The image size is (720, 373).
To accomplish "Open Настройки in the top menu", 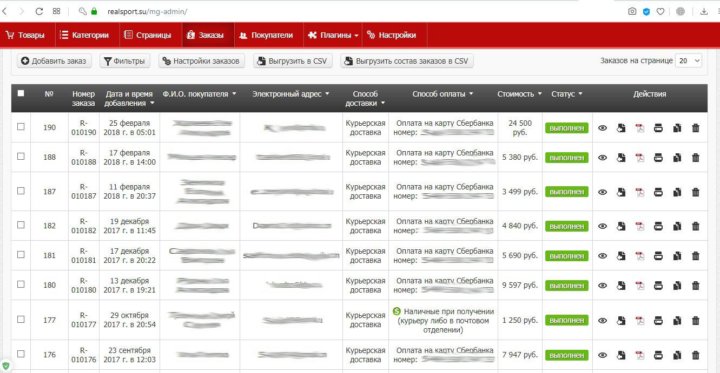I will pos(394,35).
